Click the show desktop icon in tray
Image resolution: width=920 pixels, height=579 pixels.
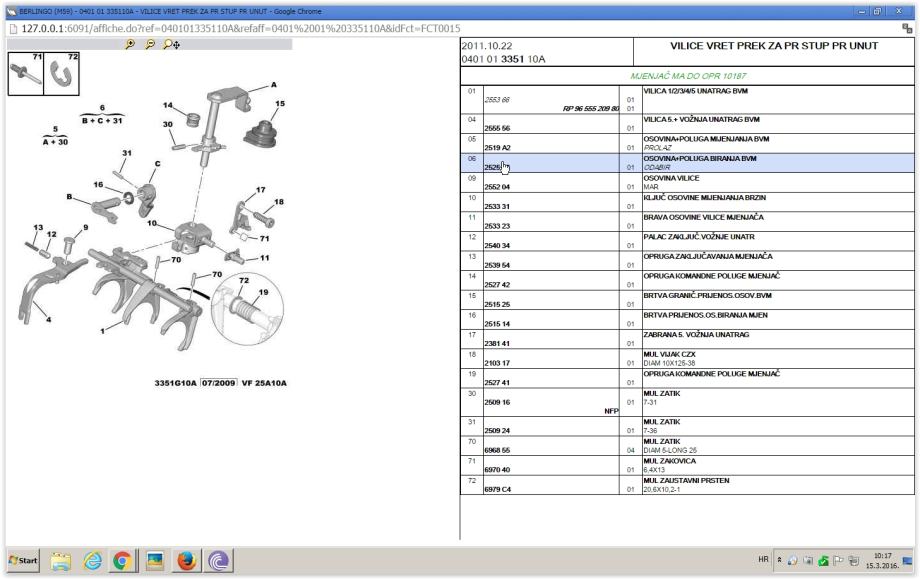[908, 561]
